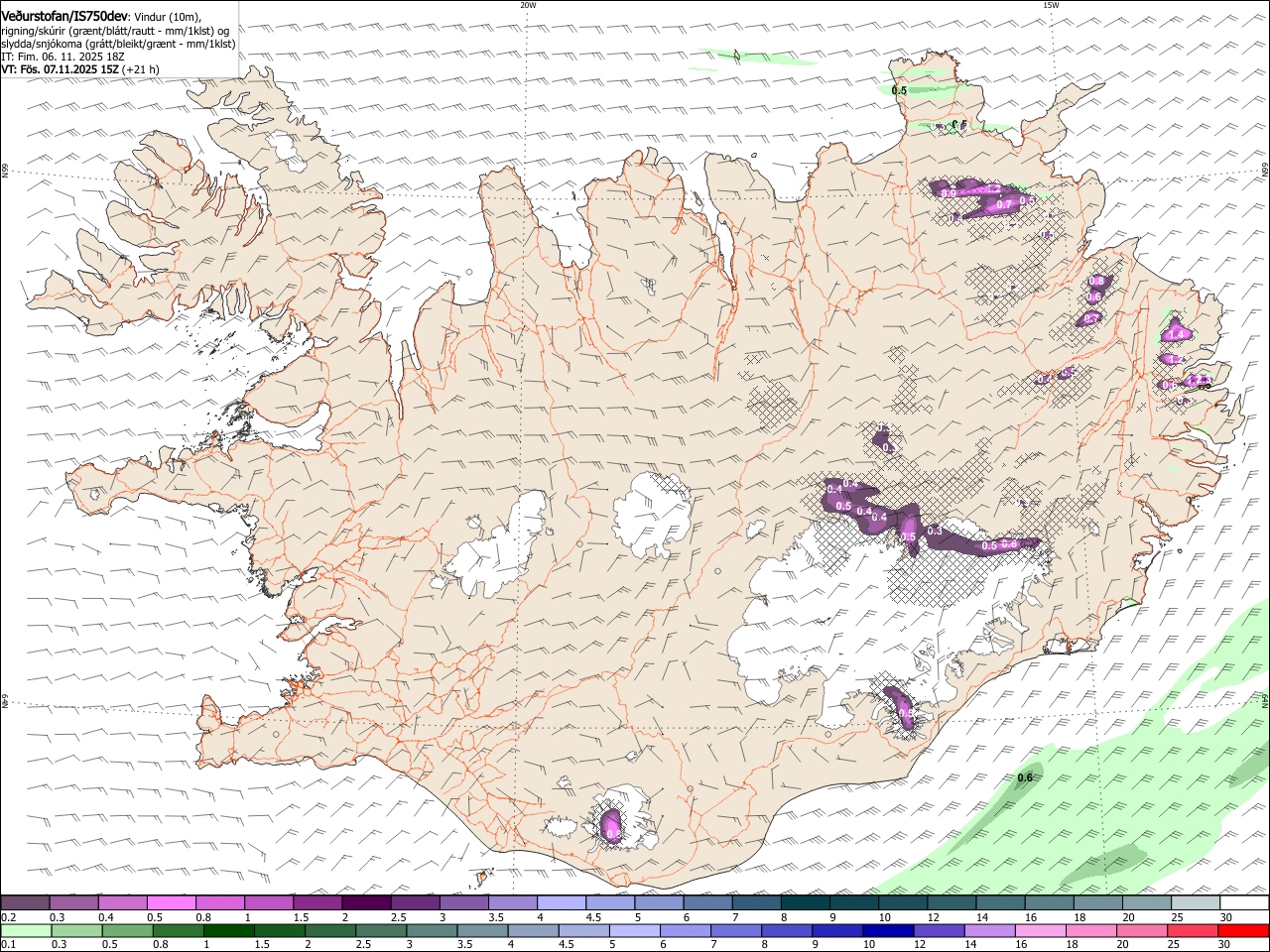Click the '0.7' snowfall value in the northeast
This screenshot has width=1270, height=952.
[1003, 204]
